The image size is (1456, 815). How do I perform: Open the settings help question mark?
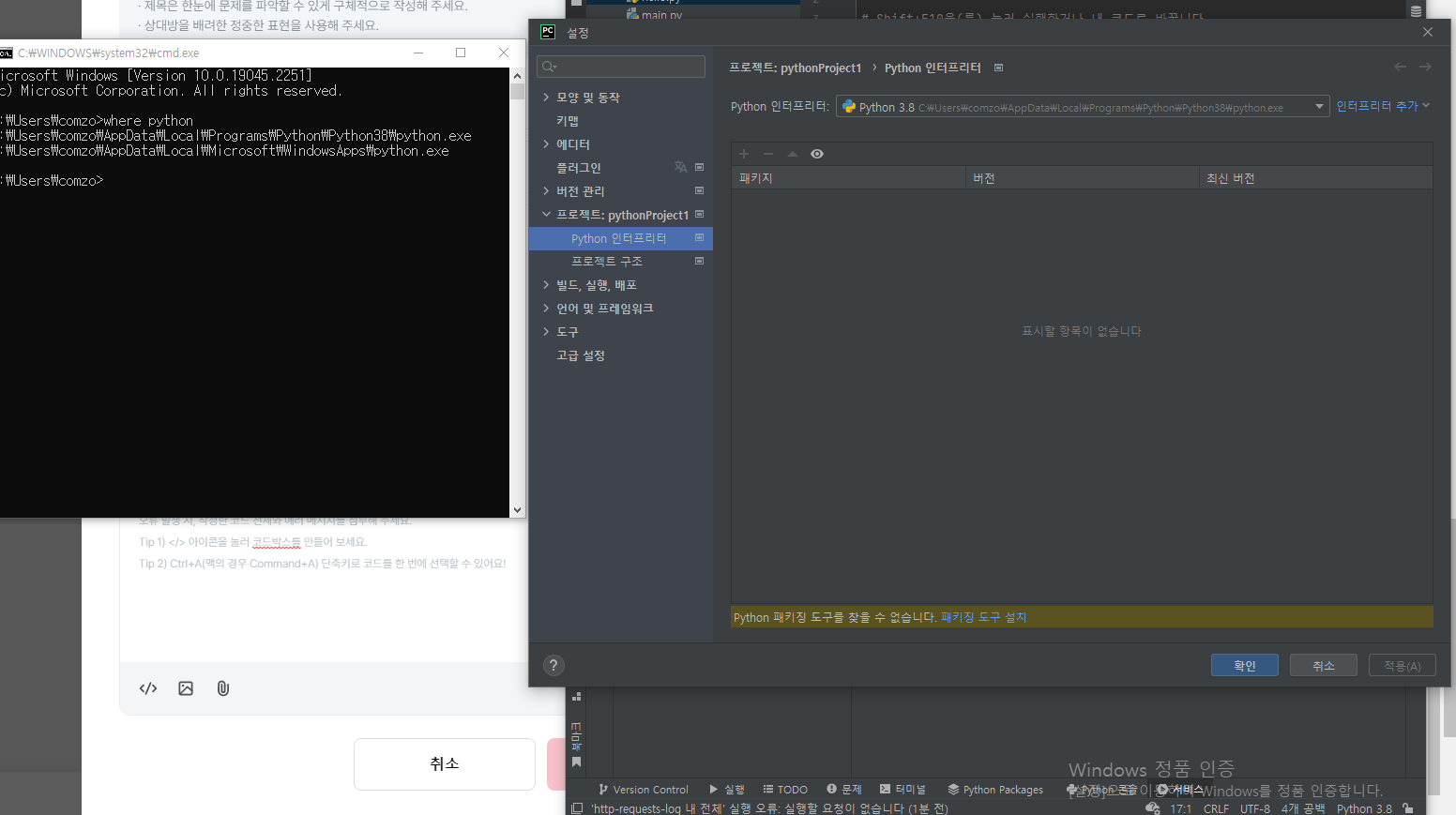(554, 665)
